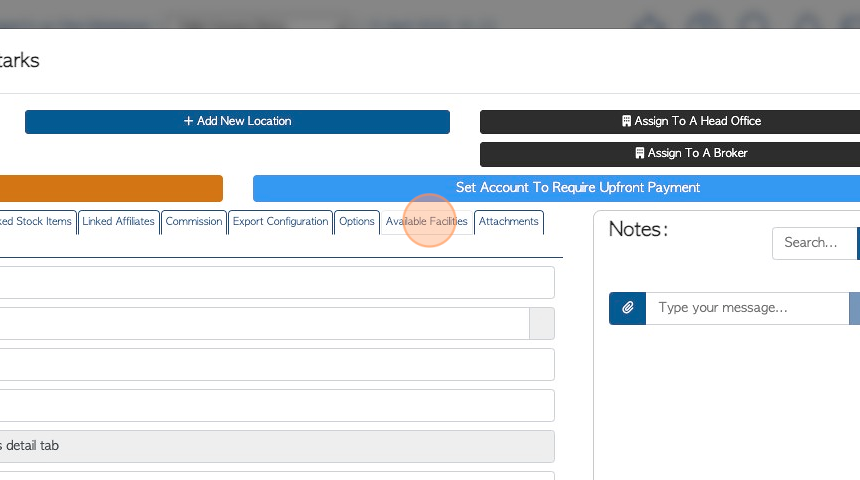
Task: Go to the Options tab
Action: point(357,222)
